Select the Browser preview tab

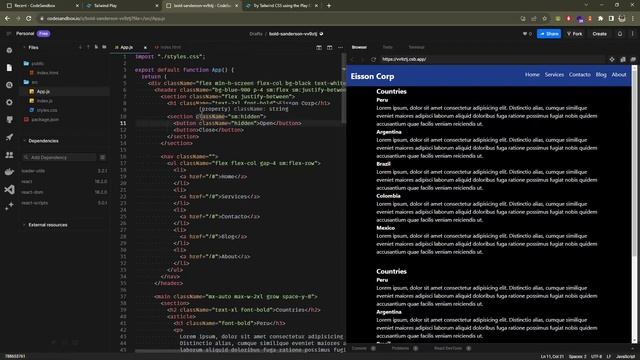pos(359,47)
